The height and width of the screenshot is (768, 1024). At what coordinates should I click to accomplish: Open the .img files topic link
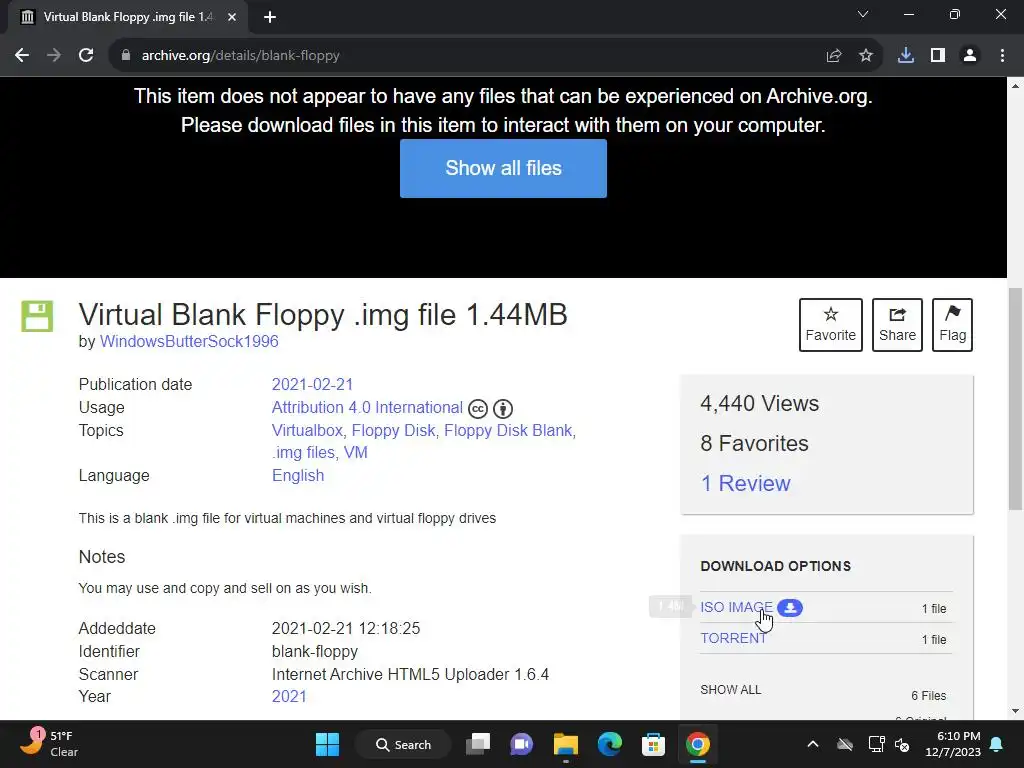(304, 452)
